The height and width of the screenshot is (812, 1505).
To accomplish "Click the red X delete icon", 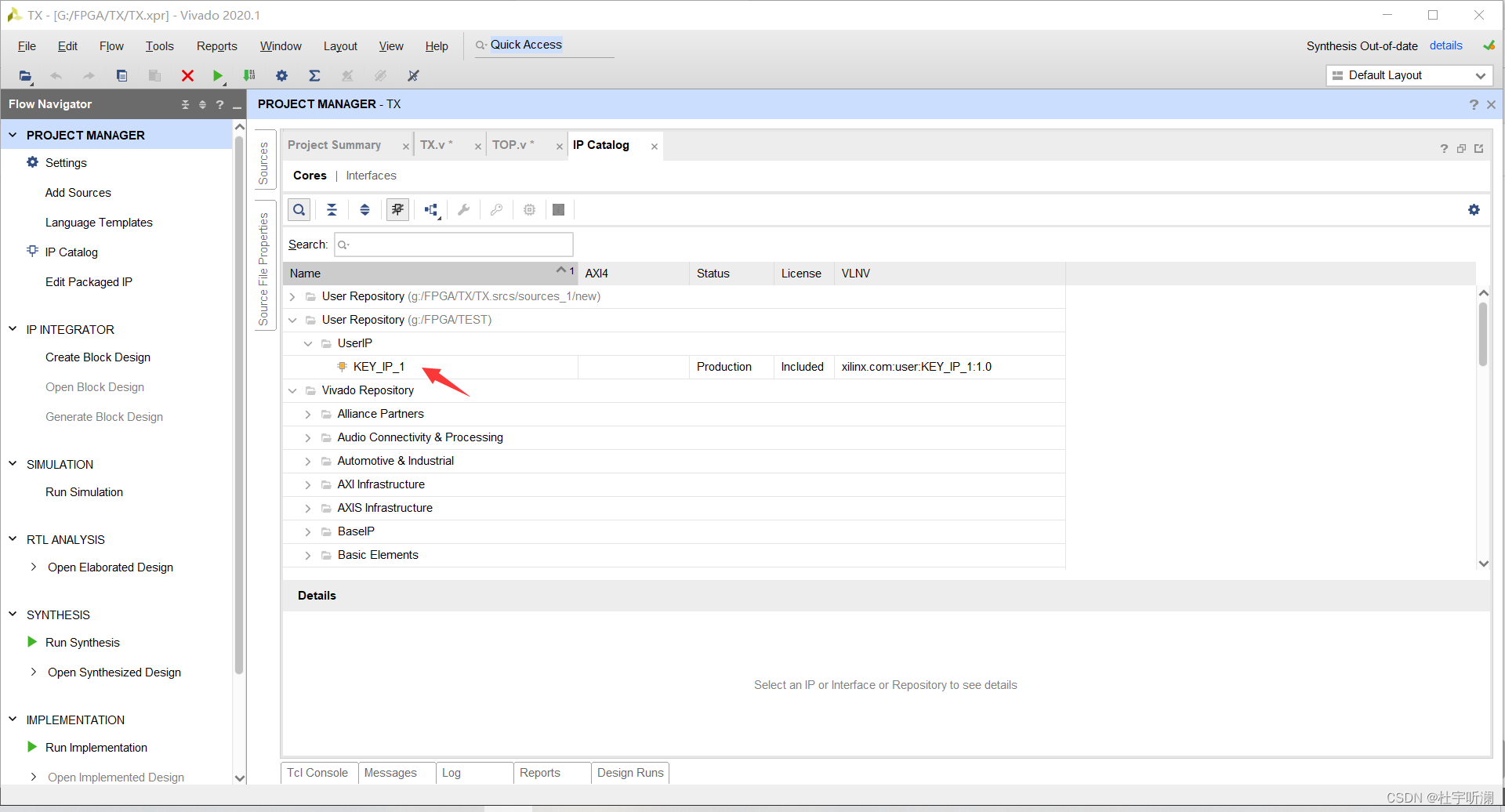I will point(187,76).
